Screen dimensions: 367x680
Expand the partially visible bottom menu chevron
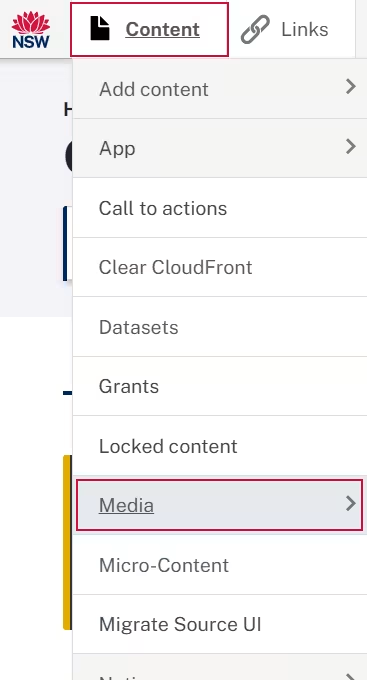[x=351, y=677]
